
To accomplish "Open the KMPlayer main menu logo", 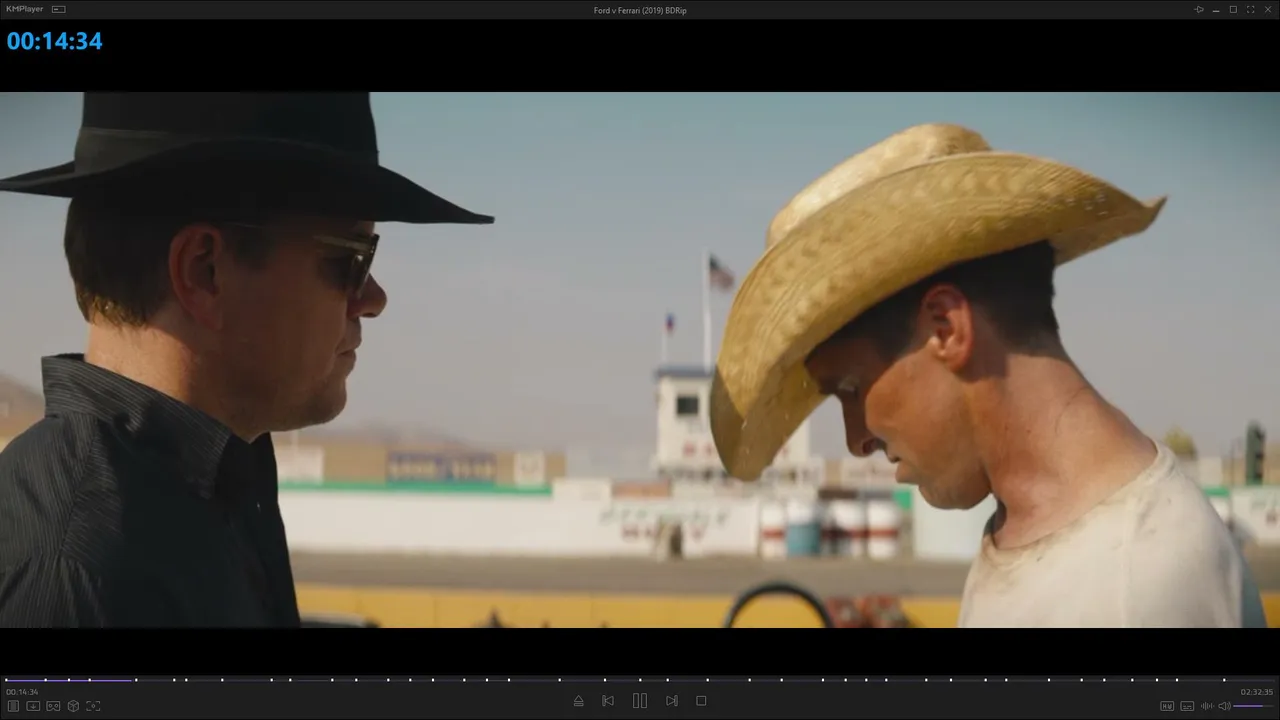I will 25,9.
